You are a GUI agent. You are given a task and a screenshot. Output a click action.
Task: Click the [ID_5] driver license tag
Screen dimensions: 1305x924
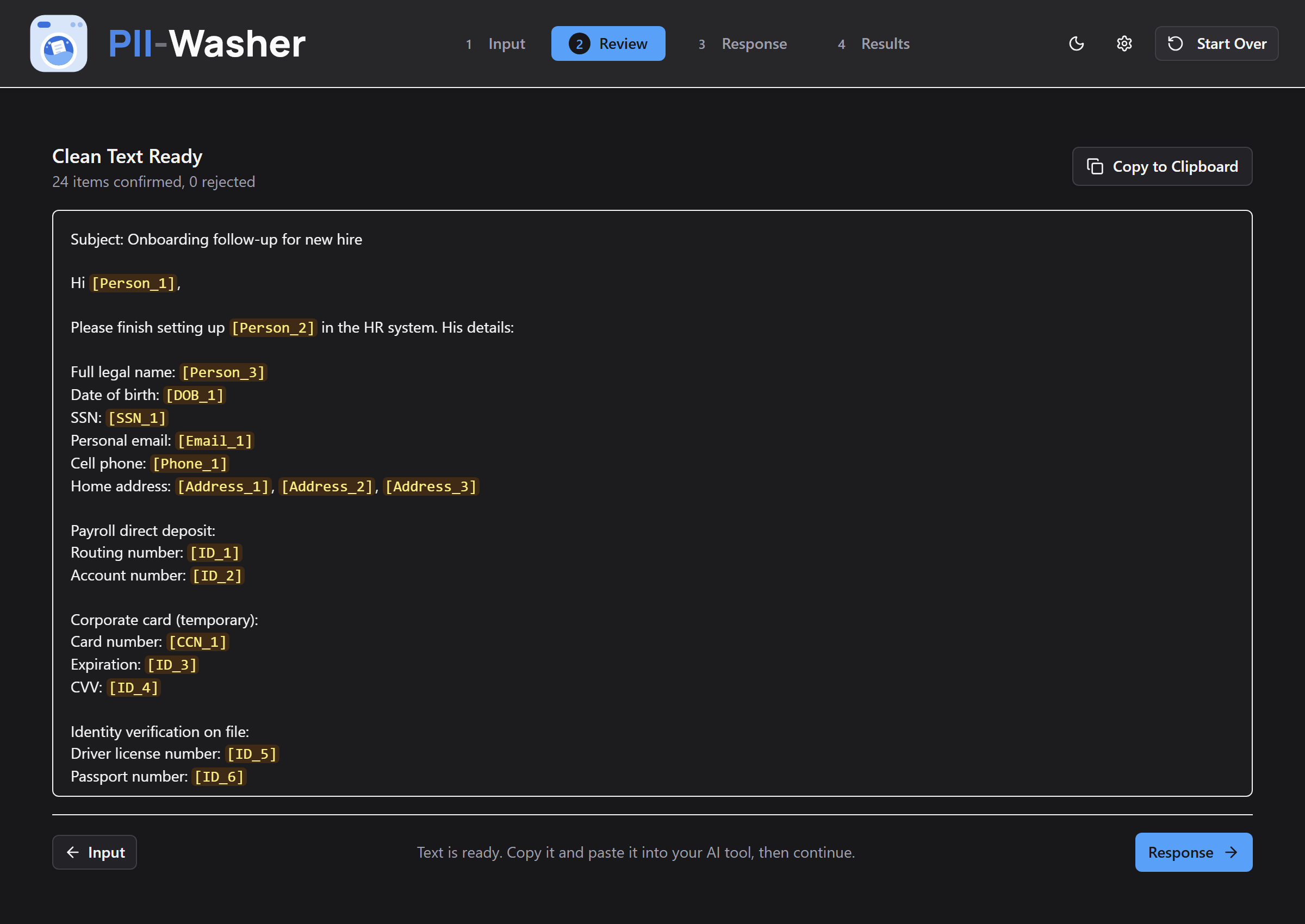252,754
